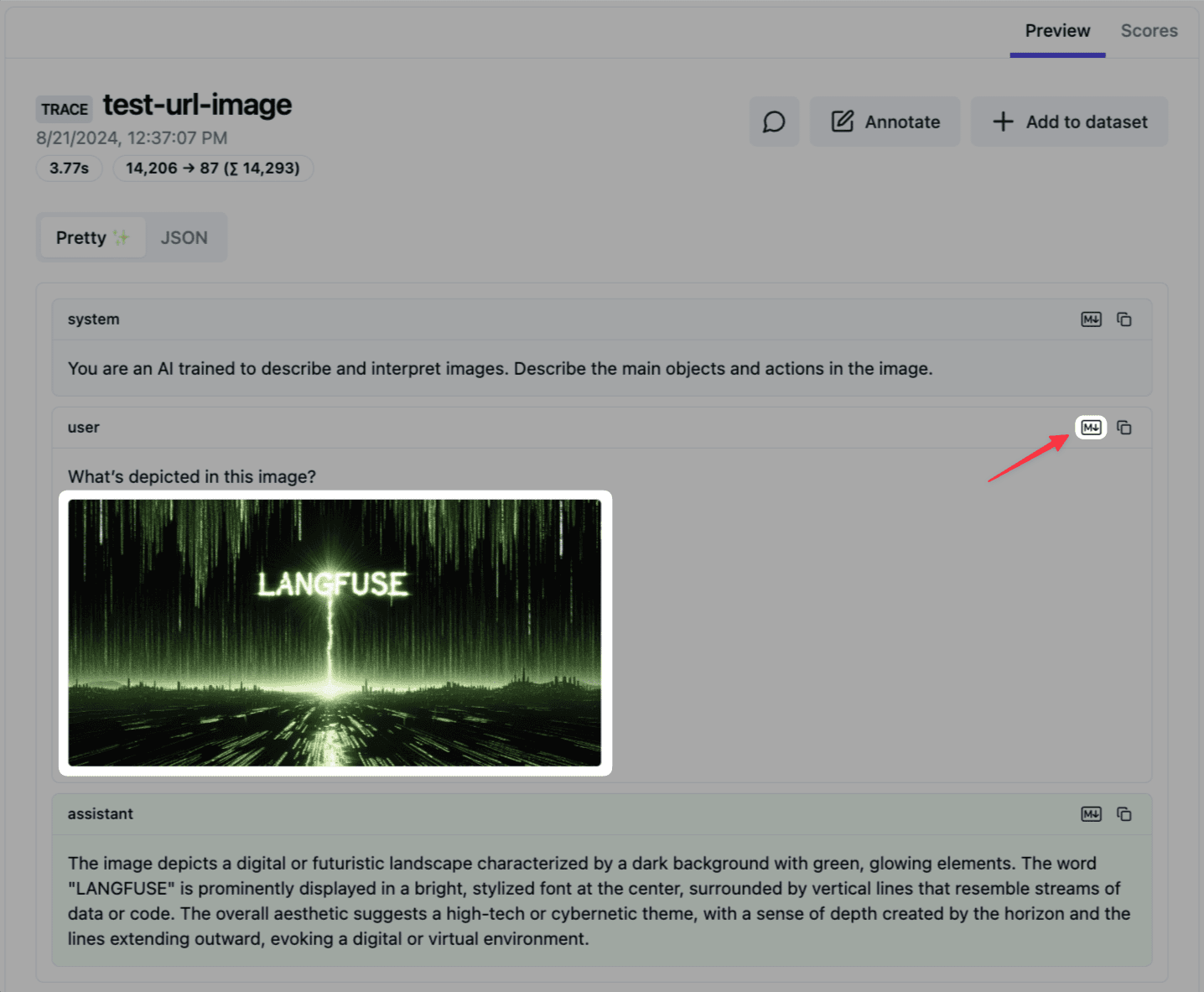This screenshot has height=992, width=1204.
Task: Click the token count badge 14,206 → 87
Action: point(213,169)
